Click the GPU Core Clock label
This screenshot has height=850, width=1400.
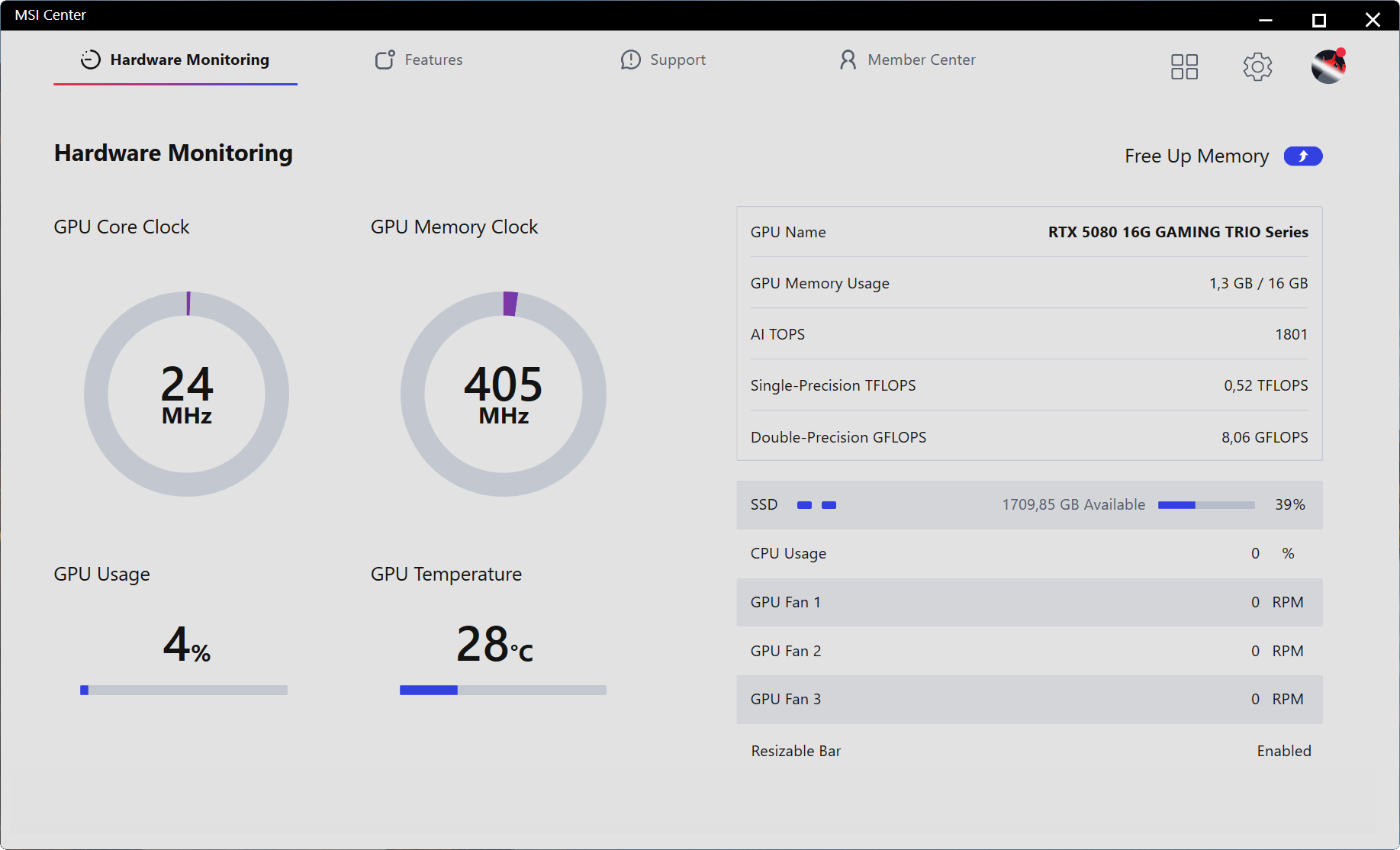(x=121, y=227)
